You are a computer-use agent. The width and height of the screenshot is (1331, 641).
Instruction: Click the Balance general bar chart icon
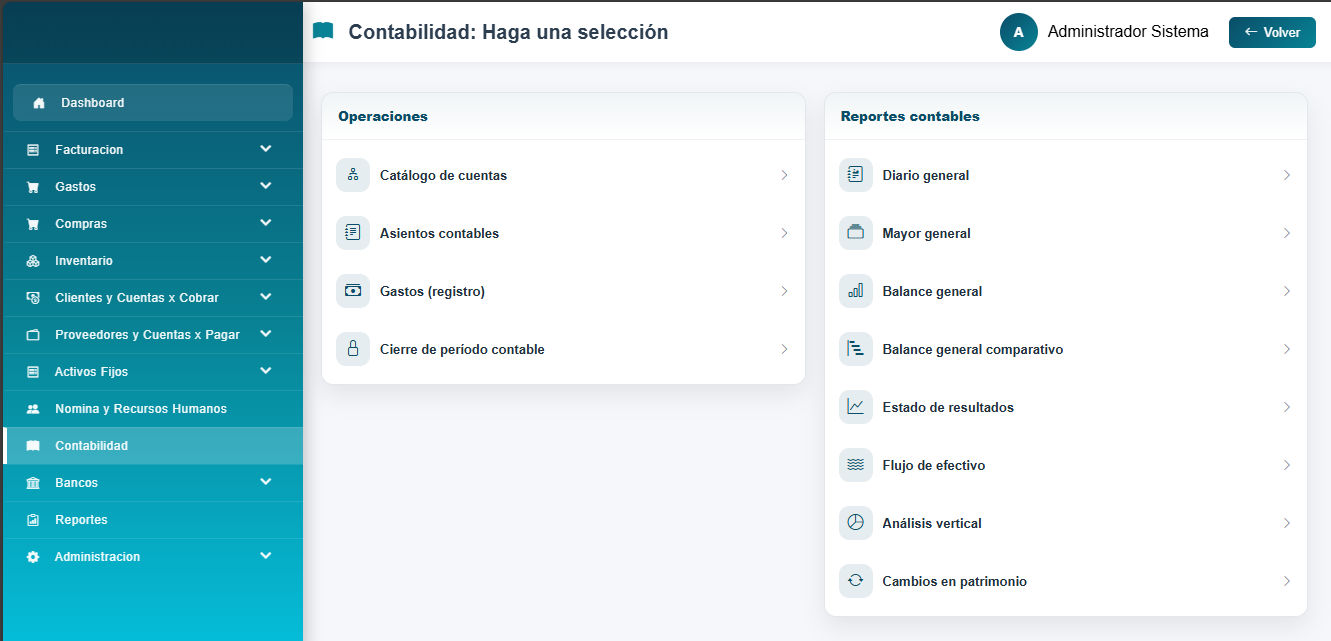tap(855, 291)
